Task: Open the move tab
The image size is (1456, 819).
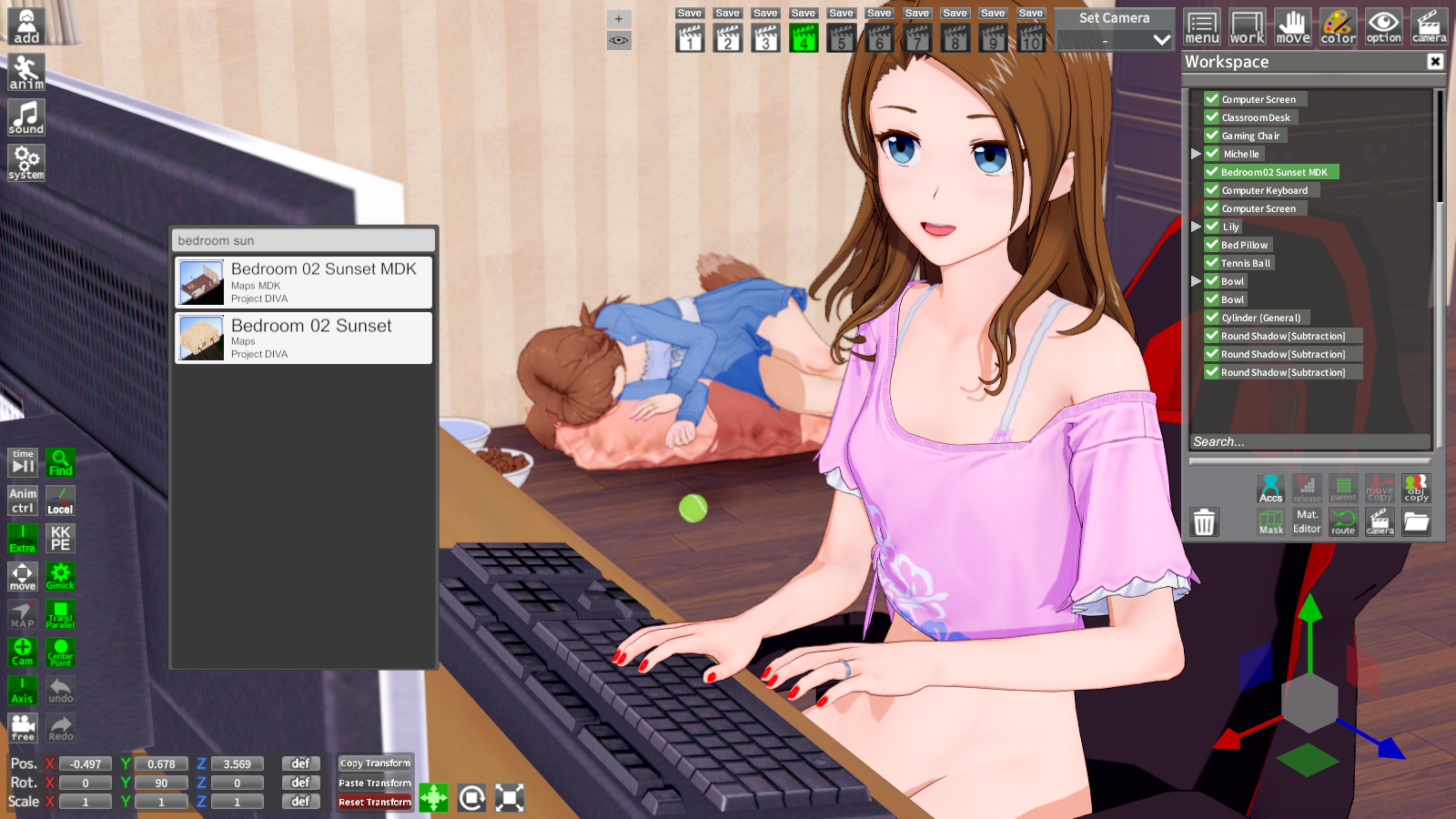Action: pyautogui.click(x=1292, y=26)
